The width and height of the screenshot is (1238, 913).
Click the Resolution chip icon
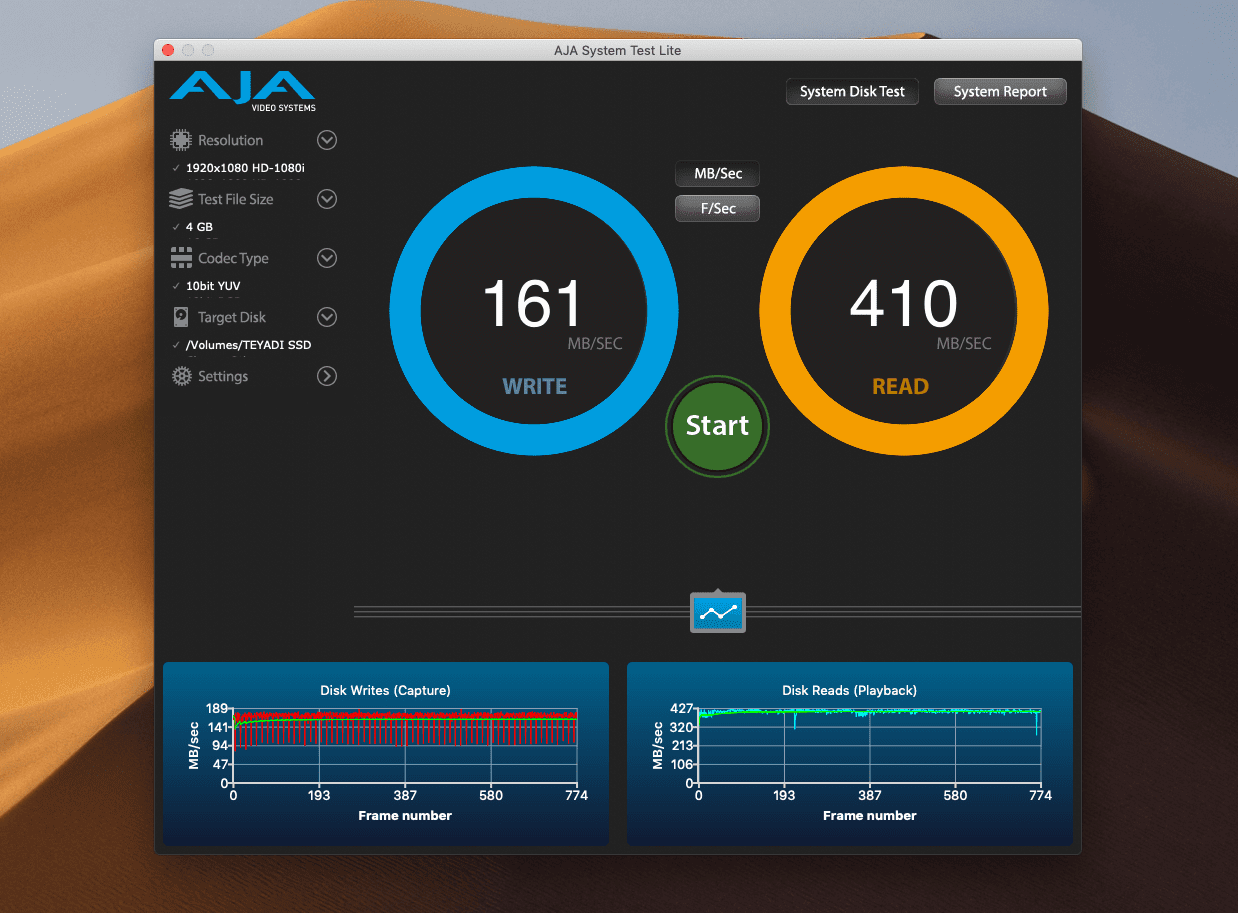coord(181,140)
